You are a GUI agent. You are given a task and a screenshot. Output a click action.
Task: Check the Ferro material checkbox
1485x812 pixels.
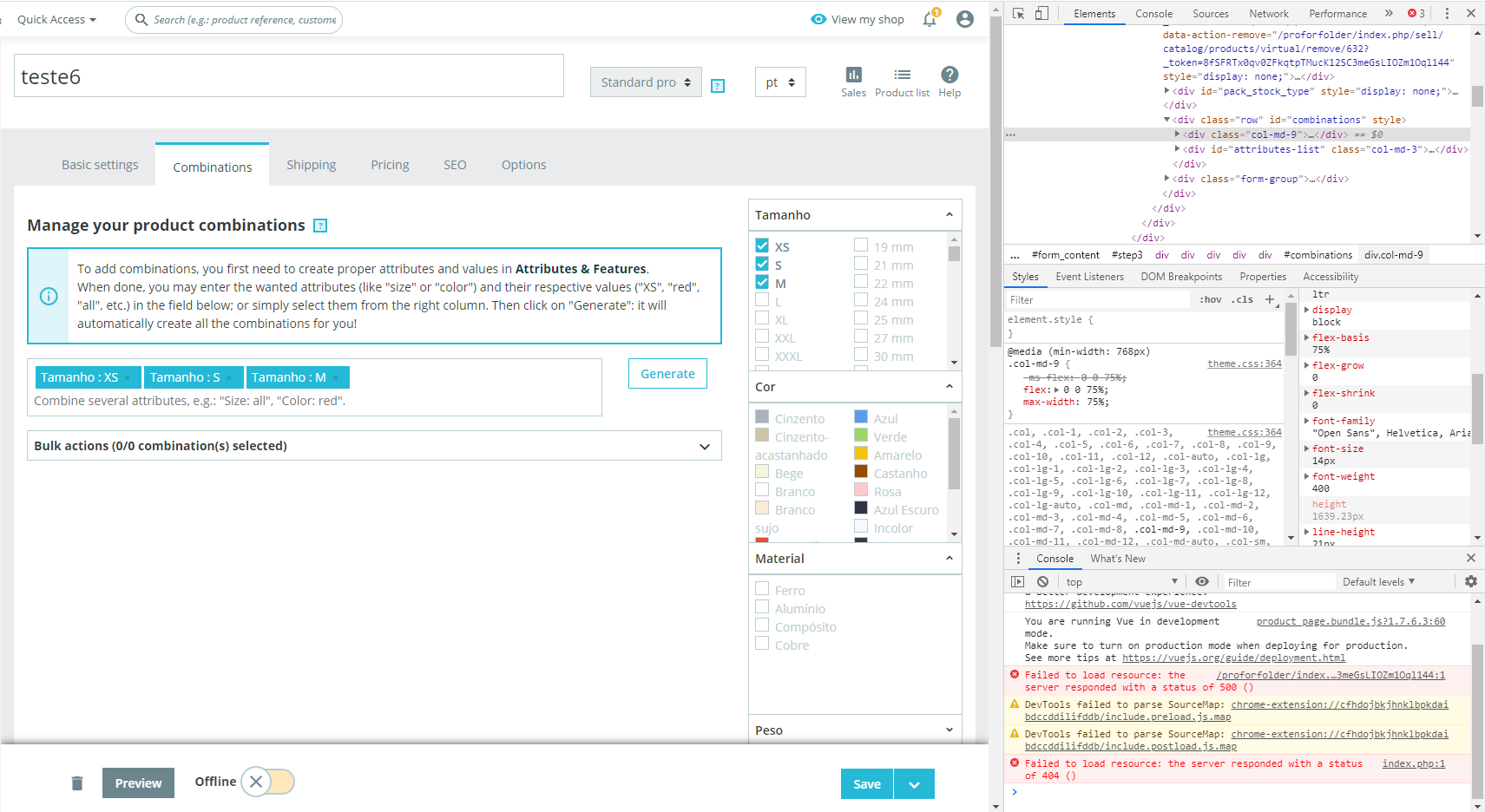762,589
